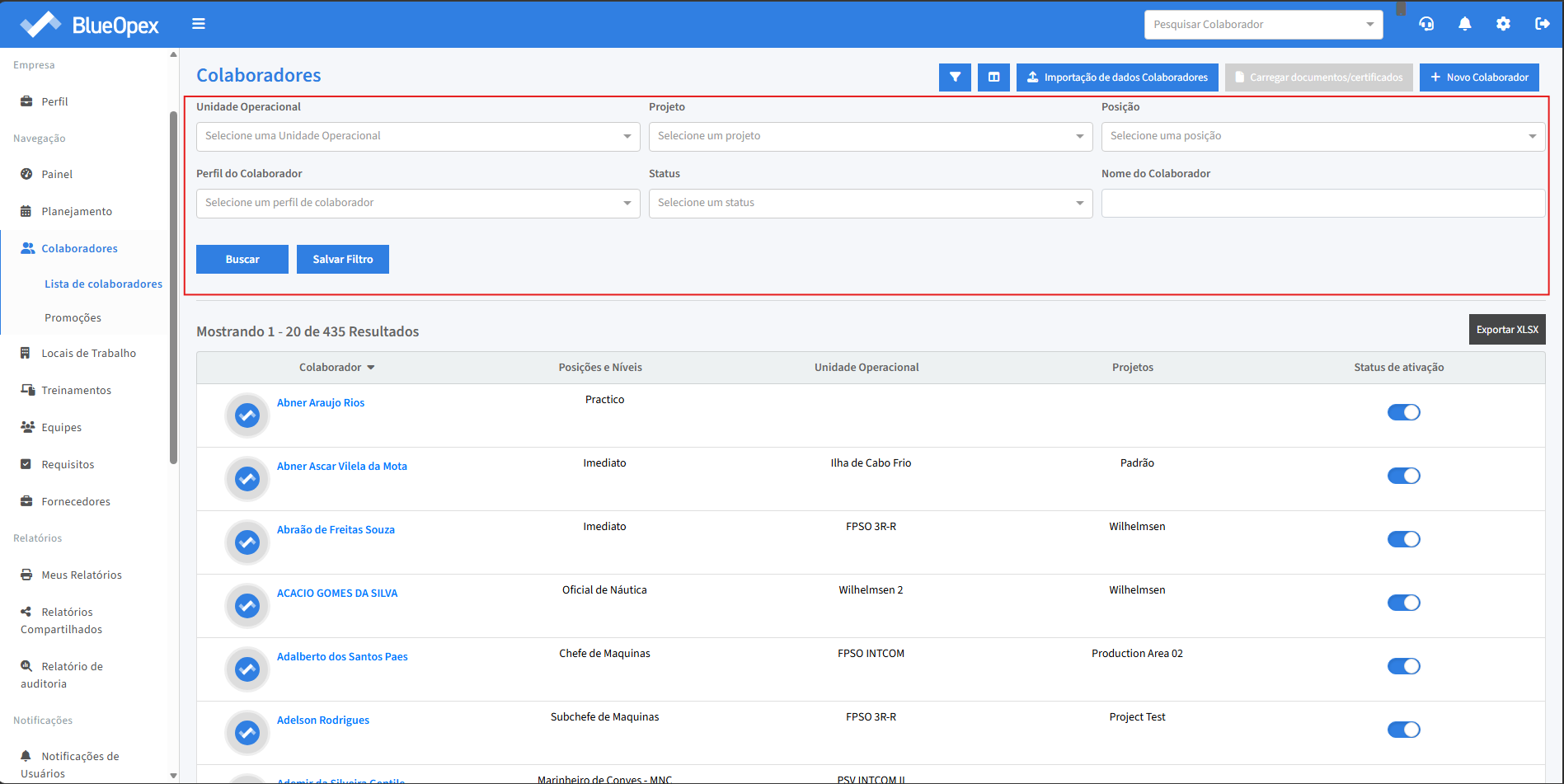The height and width of the screenshot is (784, 1564).
Task: Click the Fornecedores briefcase icon
Action: click(26, 501)
